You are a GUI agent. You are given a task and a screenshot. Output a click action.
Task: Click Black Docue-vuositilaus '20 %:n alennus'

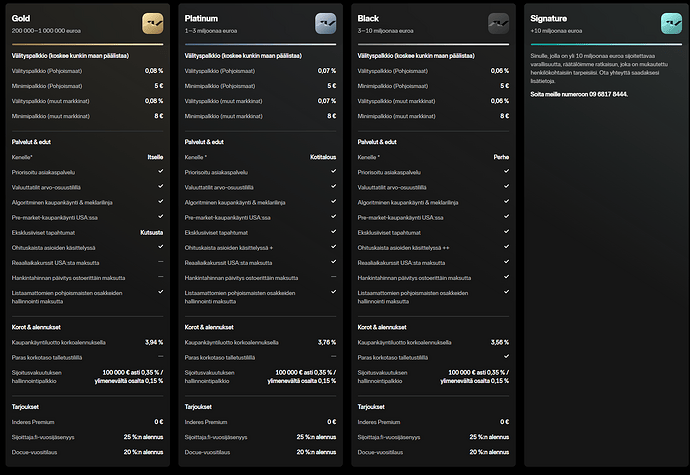point(489,452)
